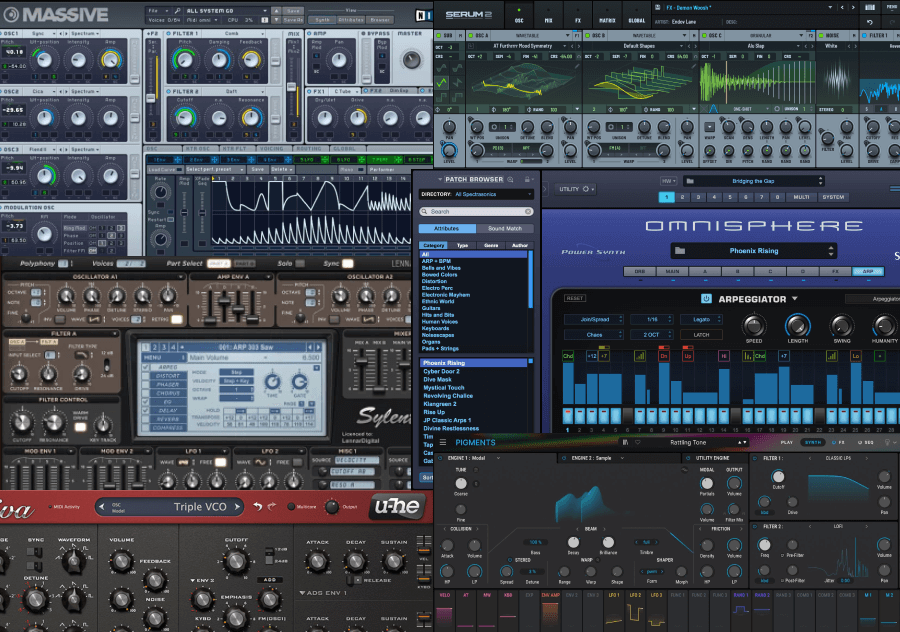This screenshot has width=900, height=632.
Task: Select Keyboards category in Omnisphere browser
Action: (x=436, y=328)
